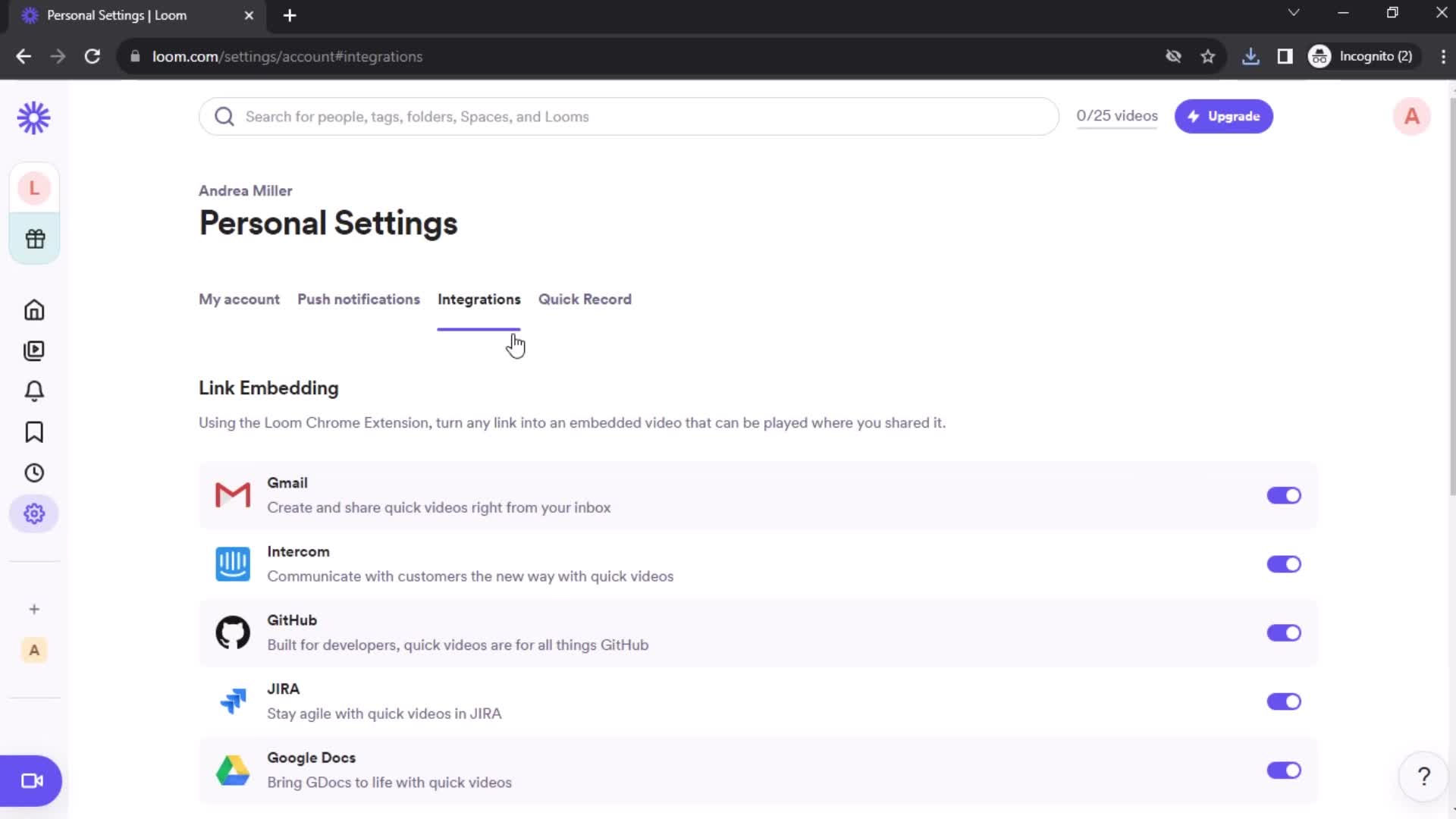
Task: Start recording with the camera button
Action: [31, 780]
